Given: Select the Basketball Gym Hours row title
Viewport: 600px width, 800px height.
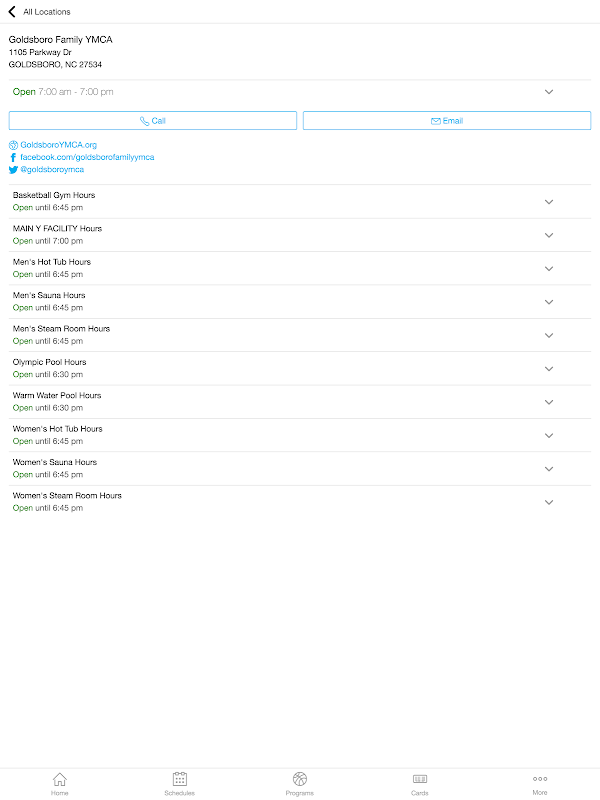Looking at the screenshot, I should click(x=54, y=195).
